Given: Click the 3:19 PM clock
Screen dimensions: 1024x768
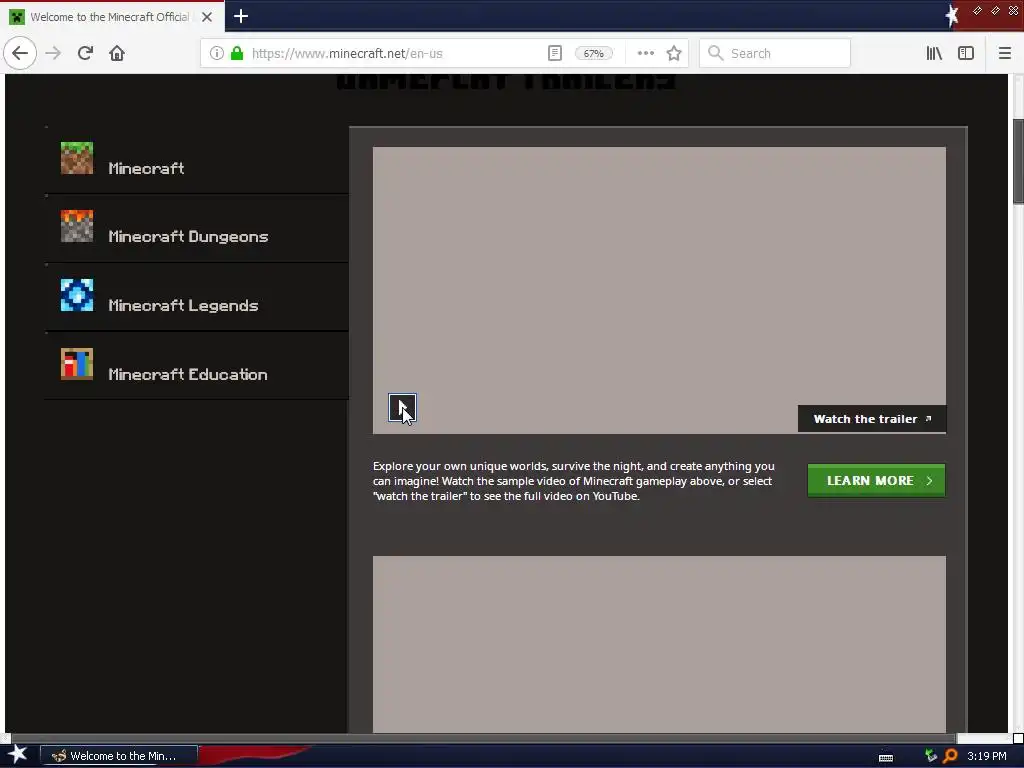Looking at the screenshot, I should 987,756.
